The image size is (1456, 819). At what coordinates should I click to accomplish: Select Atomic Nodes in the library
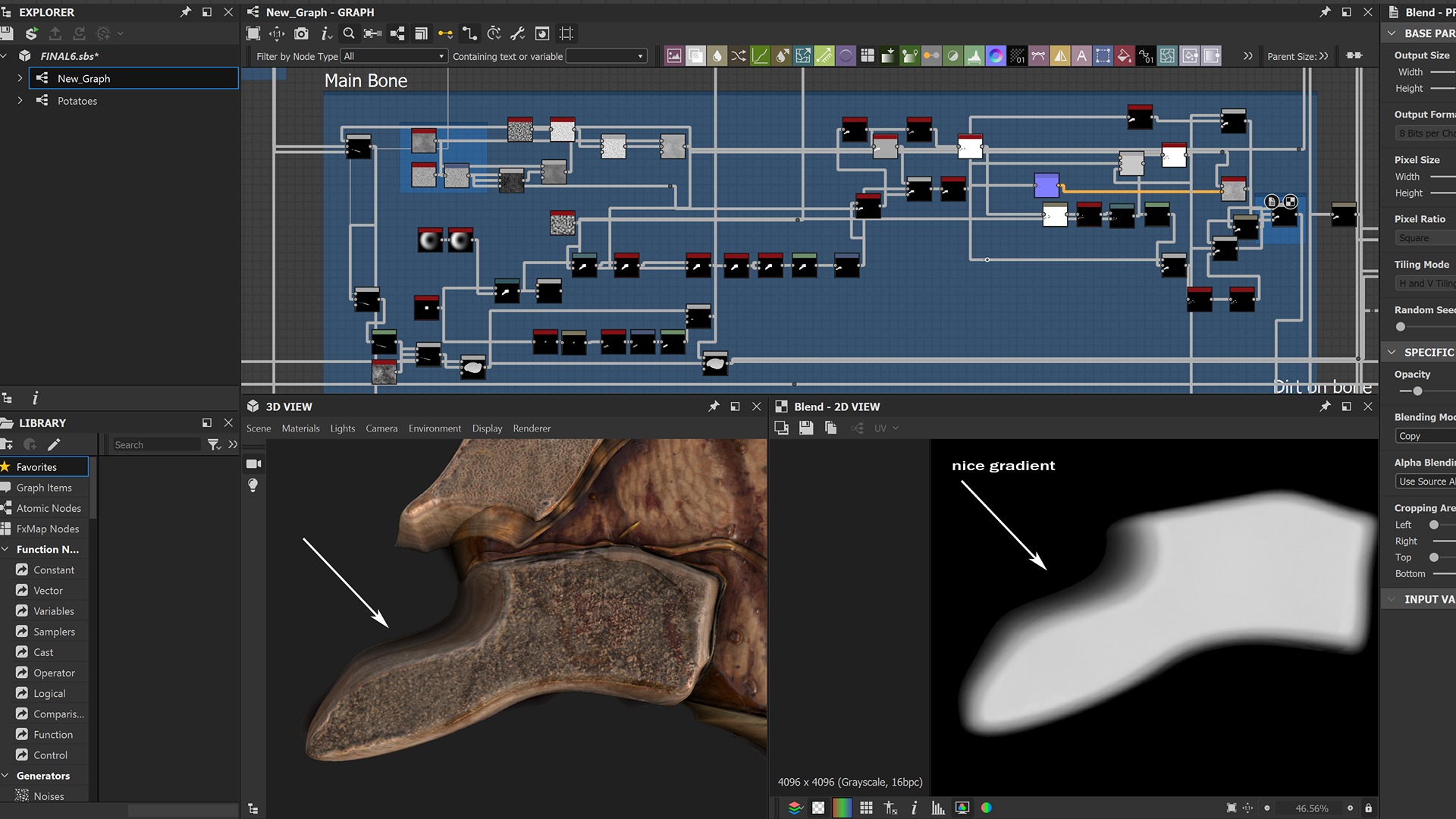click(49, 508)
